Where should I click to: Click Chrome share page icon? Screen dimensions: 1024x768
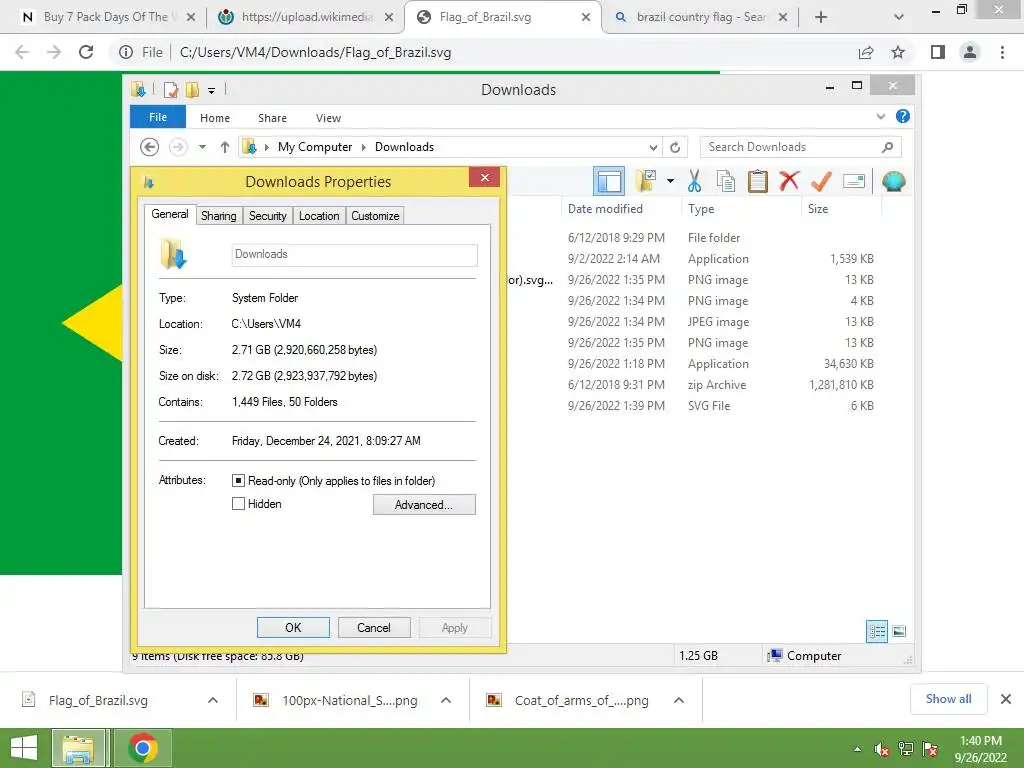[x=866, y=52]
